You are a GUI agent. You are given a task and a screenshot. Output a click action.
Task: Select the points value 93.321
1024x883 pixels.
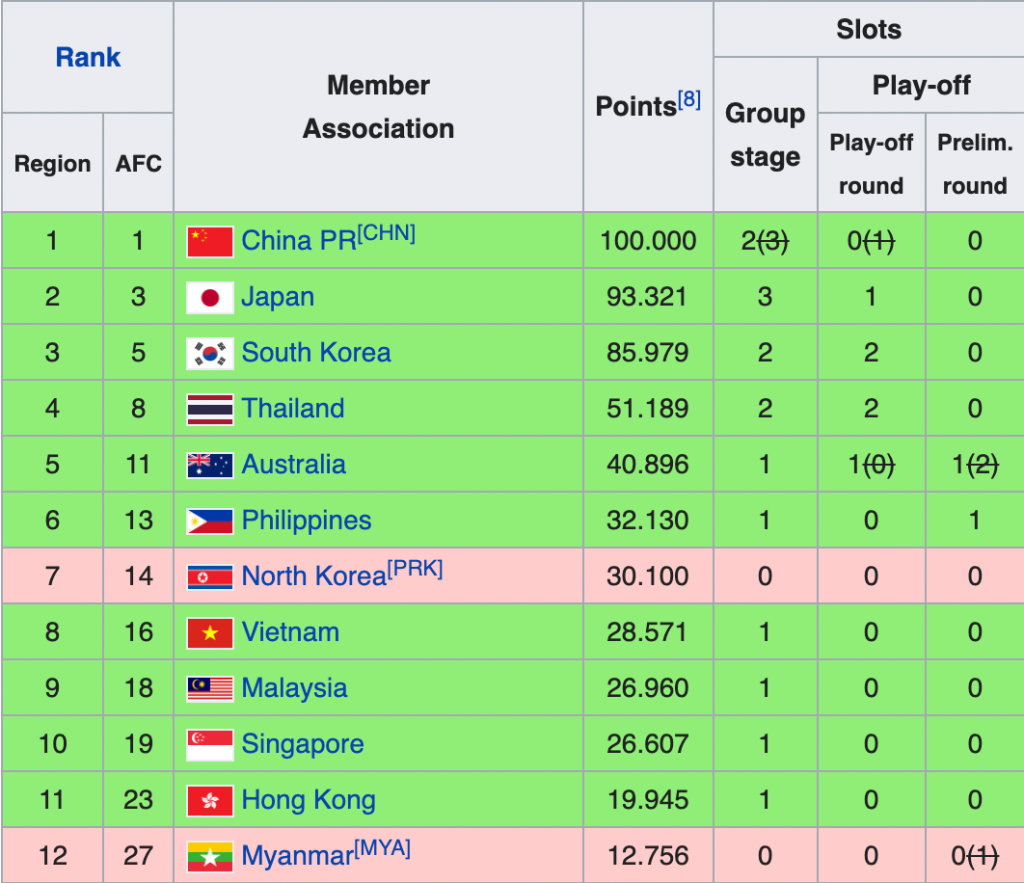647,297
